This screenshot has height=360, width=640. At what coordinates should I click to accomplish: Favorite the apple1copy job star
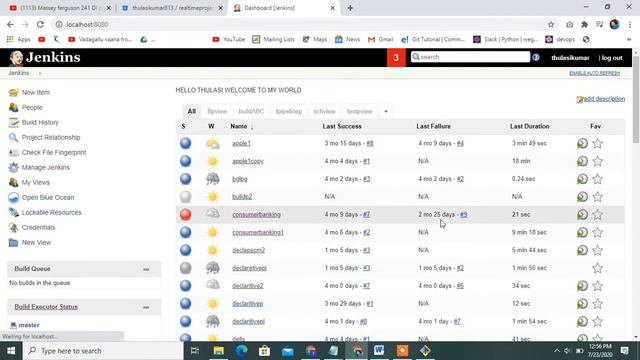click(598, 161)
